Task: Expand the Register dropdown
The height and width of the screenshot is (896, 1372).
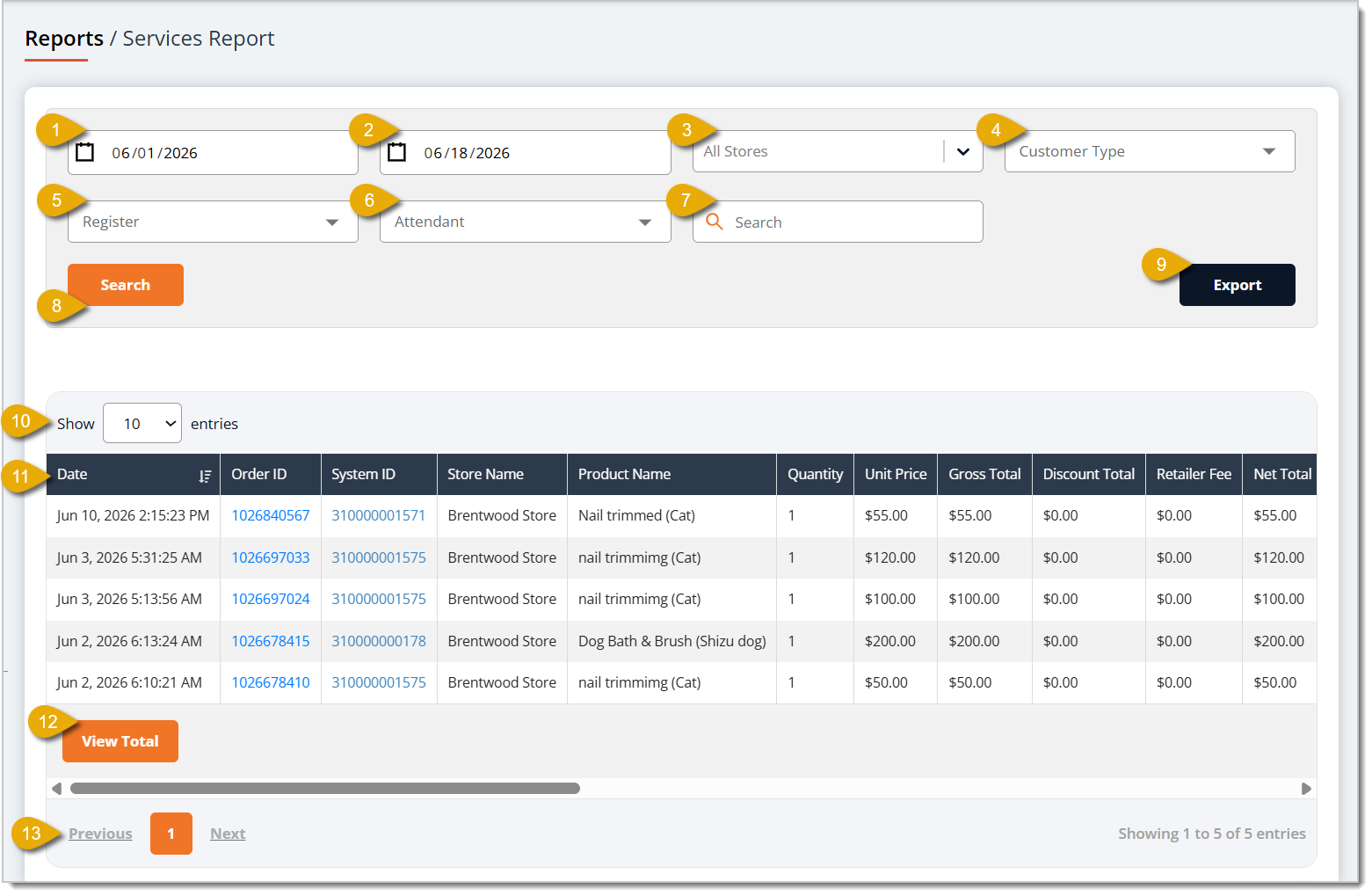Action: pos(213,222)
